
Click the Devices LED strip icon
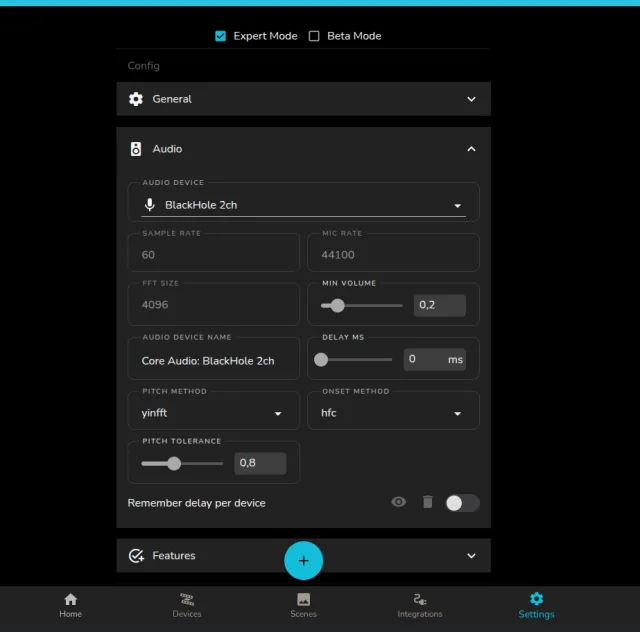(187, 599)
